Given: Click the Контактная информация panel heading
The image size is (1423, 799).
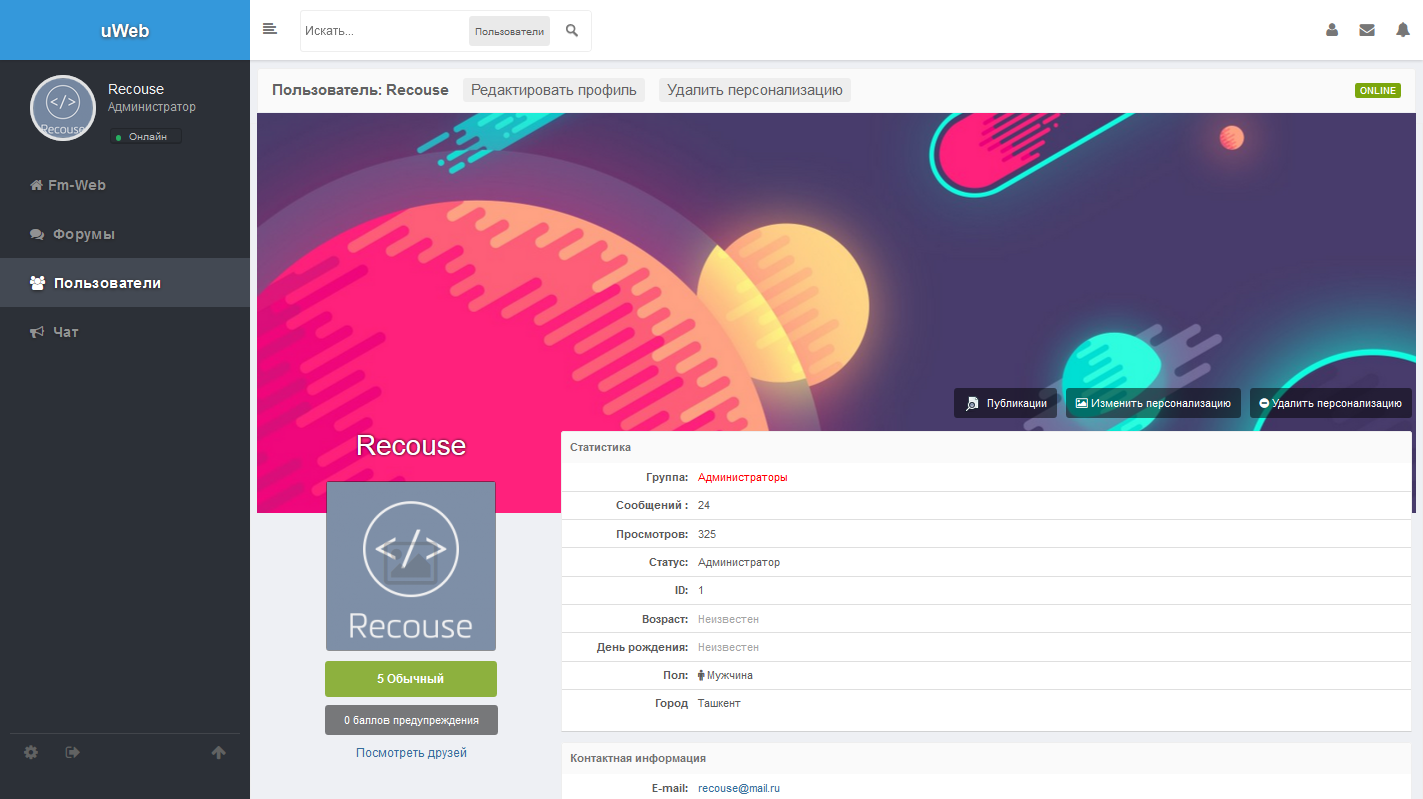Looking at the screenshot, I should tap(638, 758).
